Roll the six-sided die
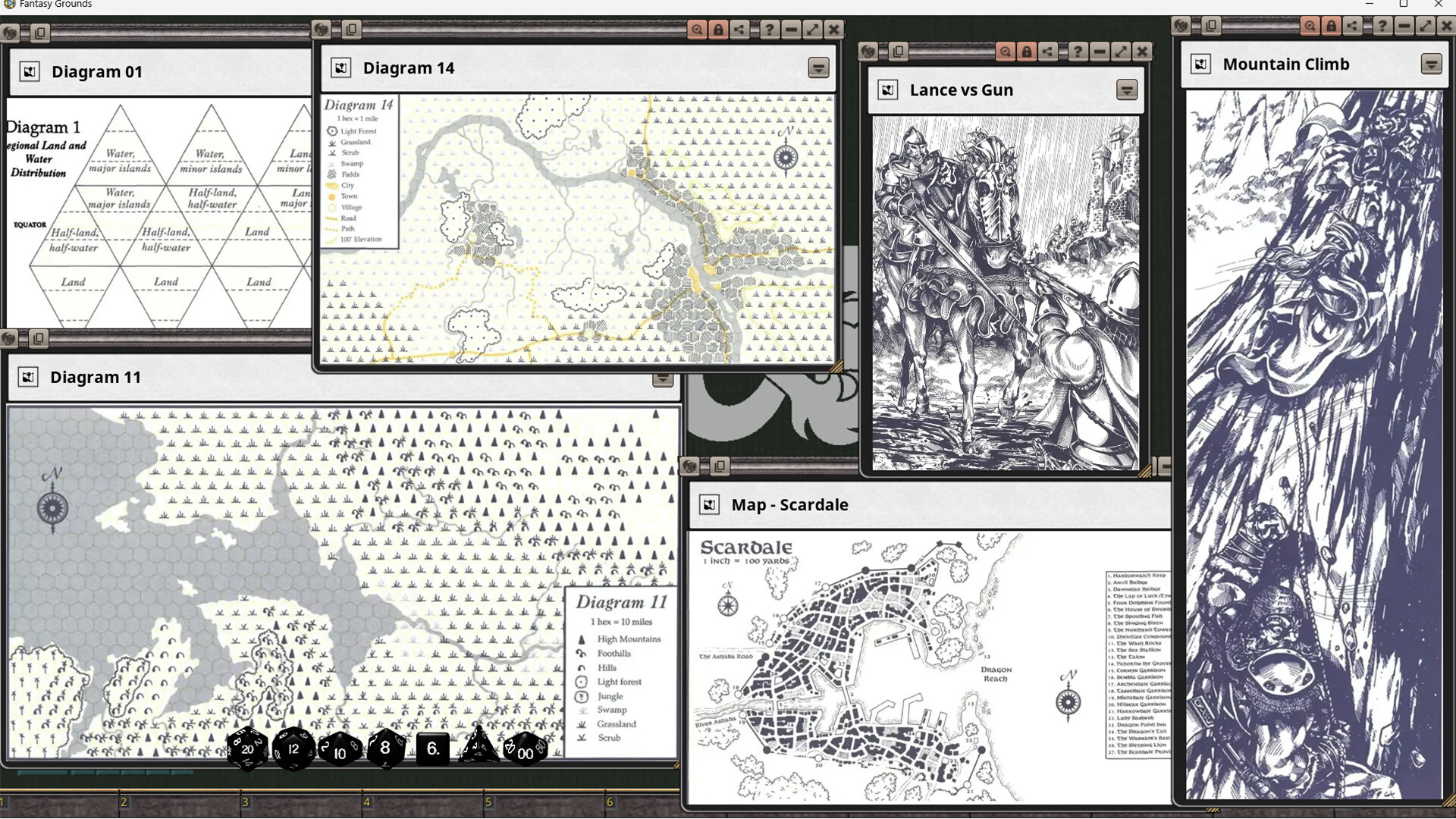This screenshot has width=1456, height=819. click(x=432, y=749)
